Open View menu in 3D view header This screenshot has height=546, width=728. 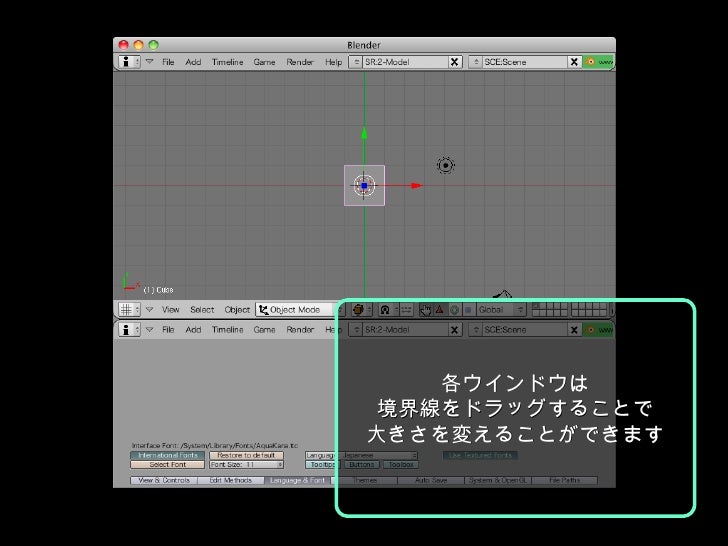170,310
